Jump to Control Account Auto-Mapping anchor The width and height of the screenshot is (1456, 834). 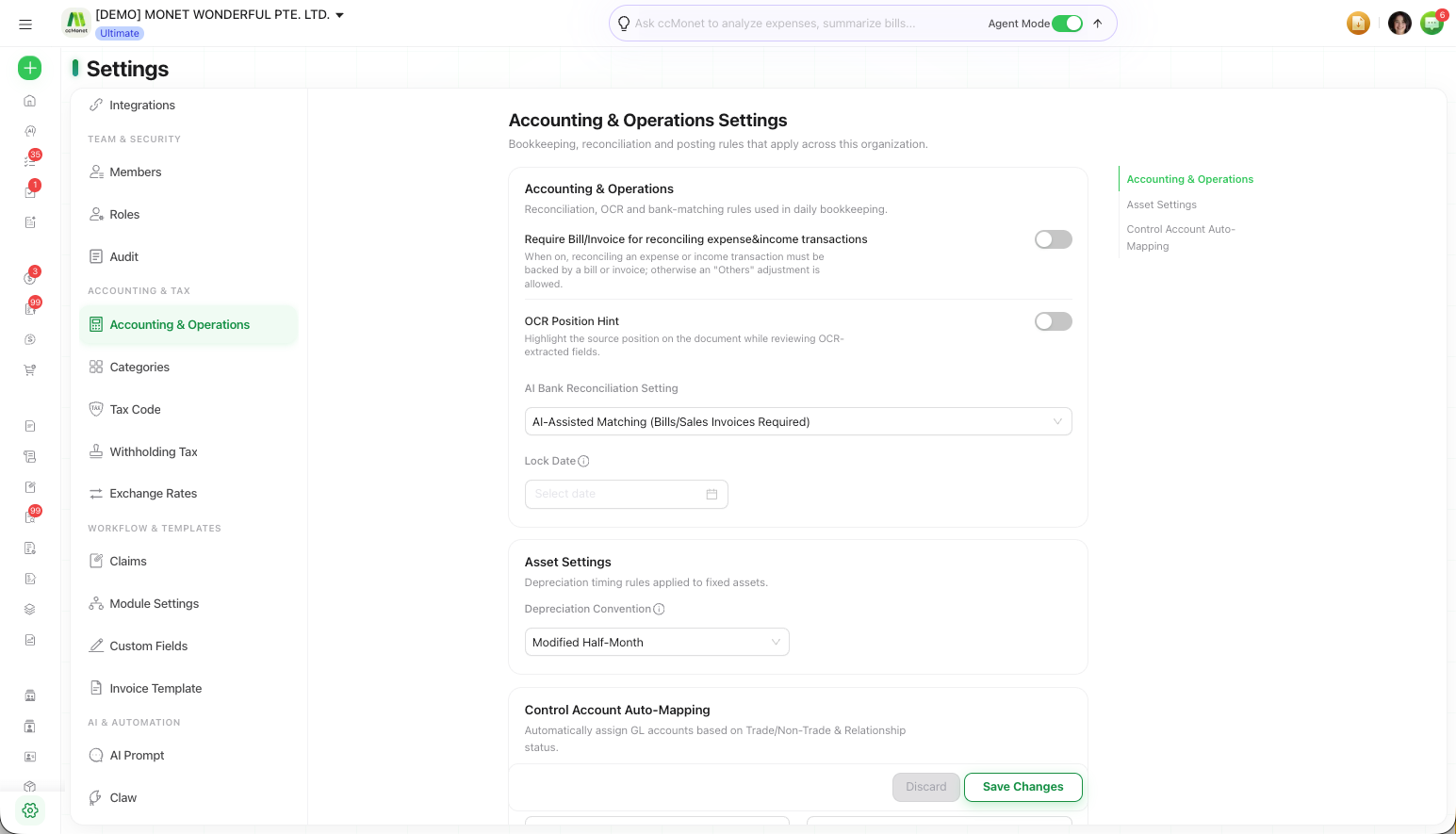pos(1181,237)
